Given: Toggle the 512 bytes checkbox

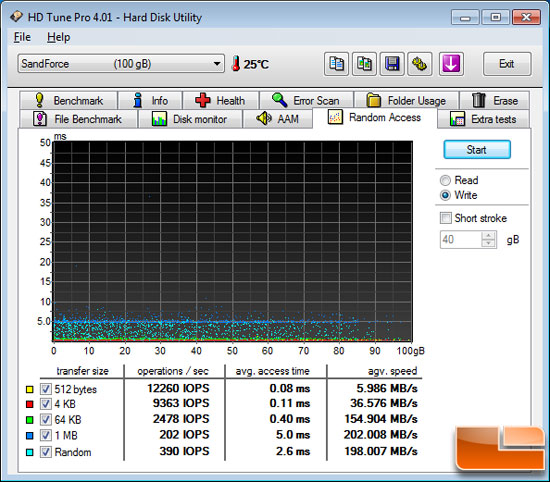Looking at the screenshot, I should click(x=45, y=389).
